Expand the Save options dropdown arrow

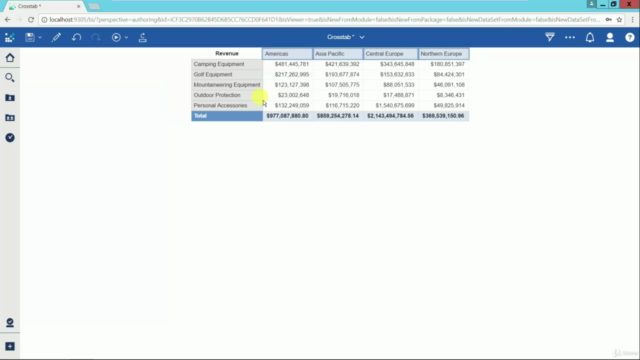point(40,38)
